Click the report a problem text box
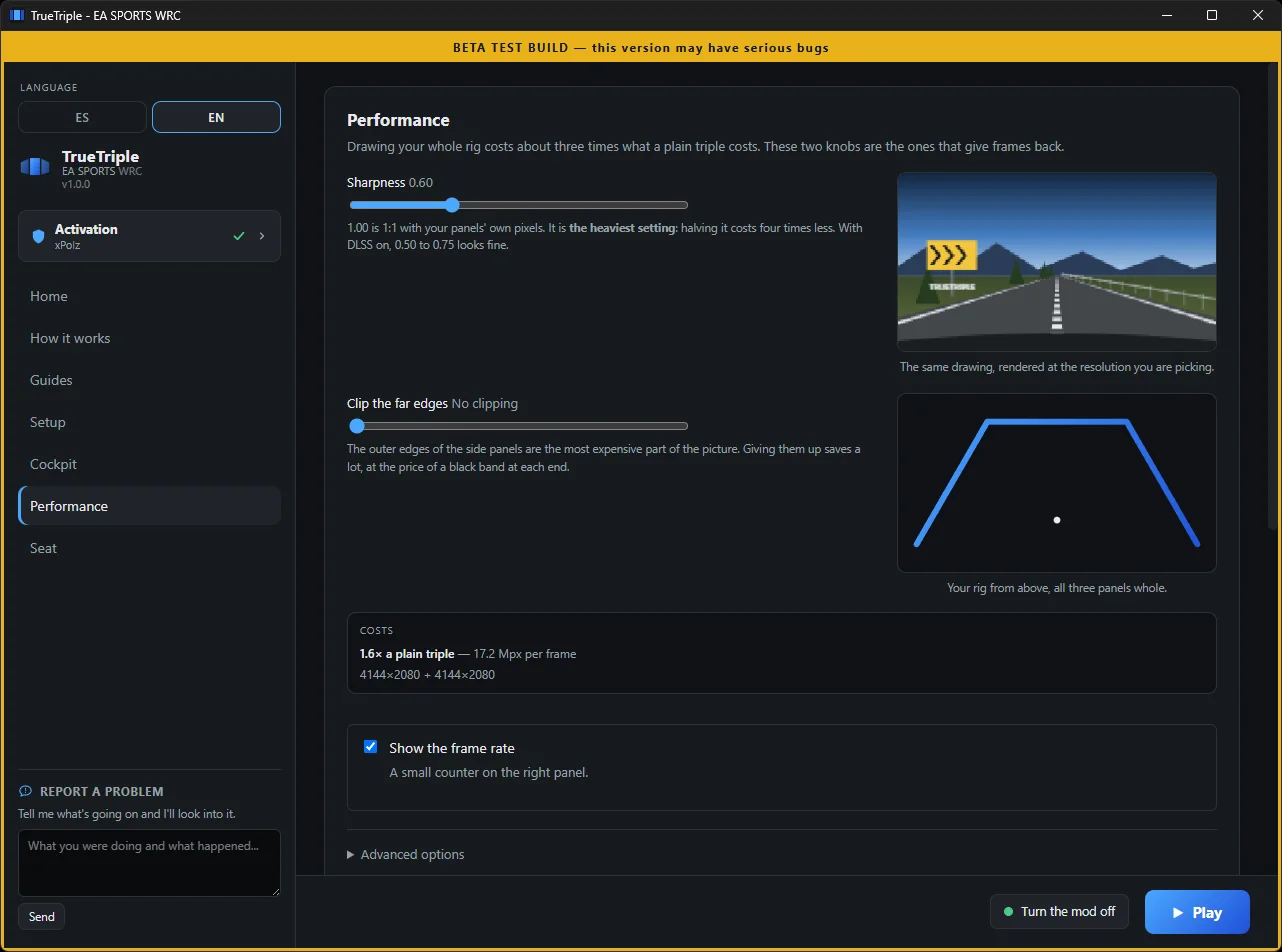Image resolution: width=1282 pixels, height=952 pixels. pyautogui.click(x=149, y=862)
